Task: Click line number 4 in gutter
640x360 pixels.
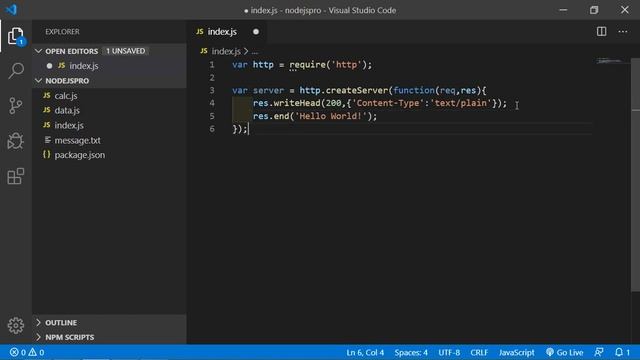Action: 212,103
